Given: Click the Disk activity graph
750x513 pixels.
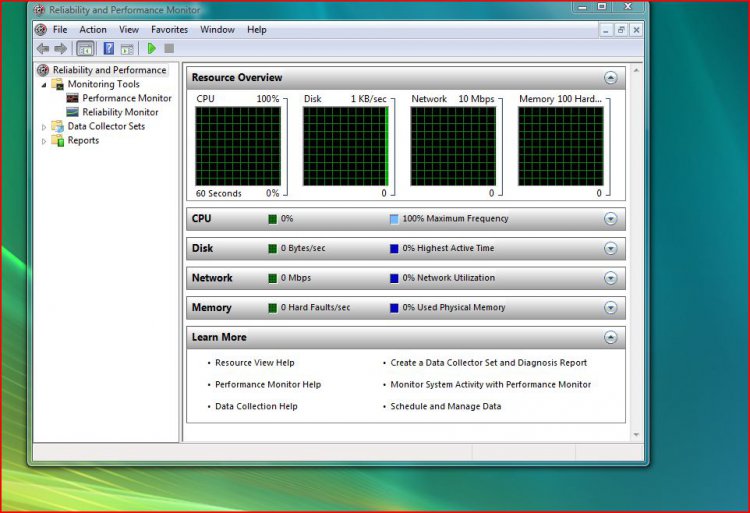Looking at the screenshot, I should tap(345, 146).
